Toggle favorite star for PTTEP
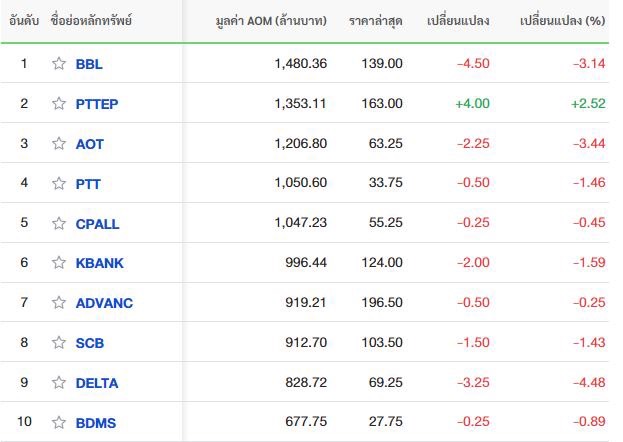This screenshot has height=442, width=623. (x=59, y=103)
